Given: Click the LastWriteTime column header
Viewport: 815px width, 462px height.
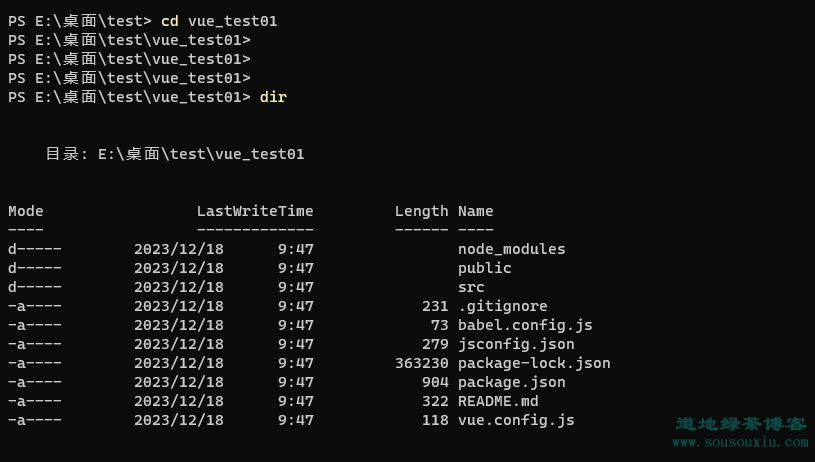Looking at the screenshot, I should tap(255, 211).
